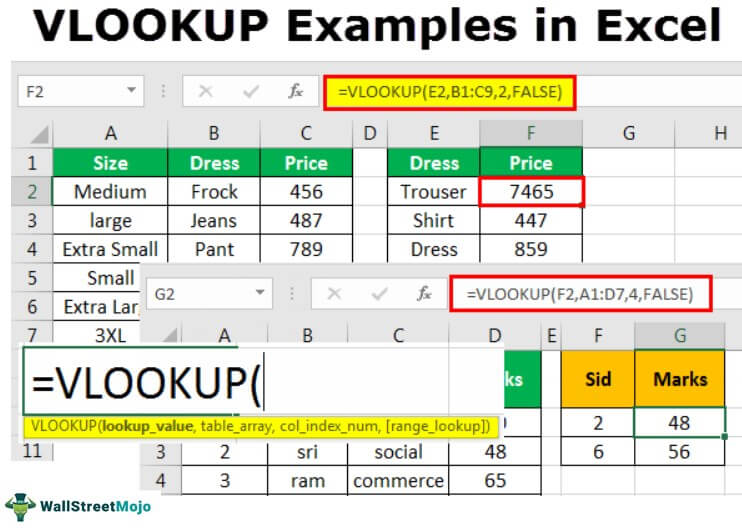Select the highlighted column G header above Marks
Viewport: 742px width, 531px height.
tap(680, 336)
